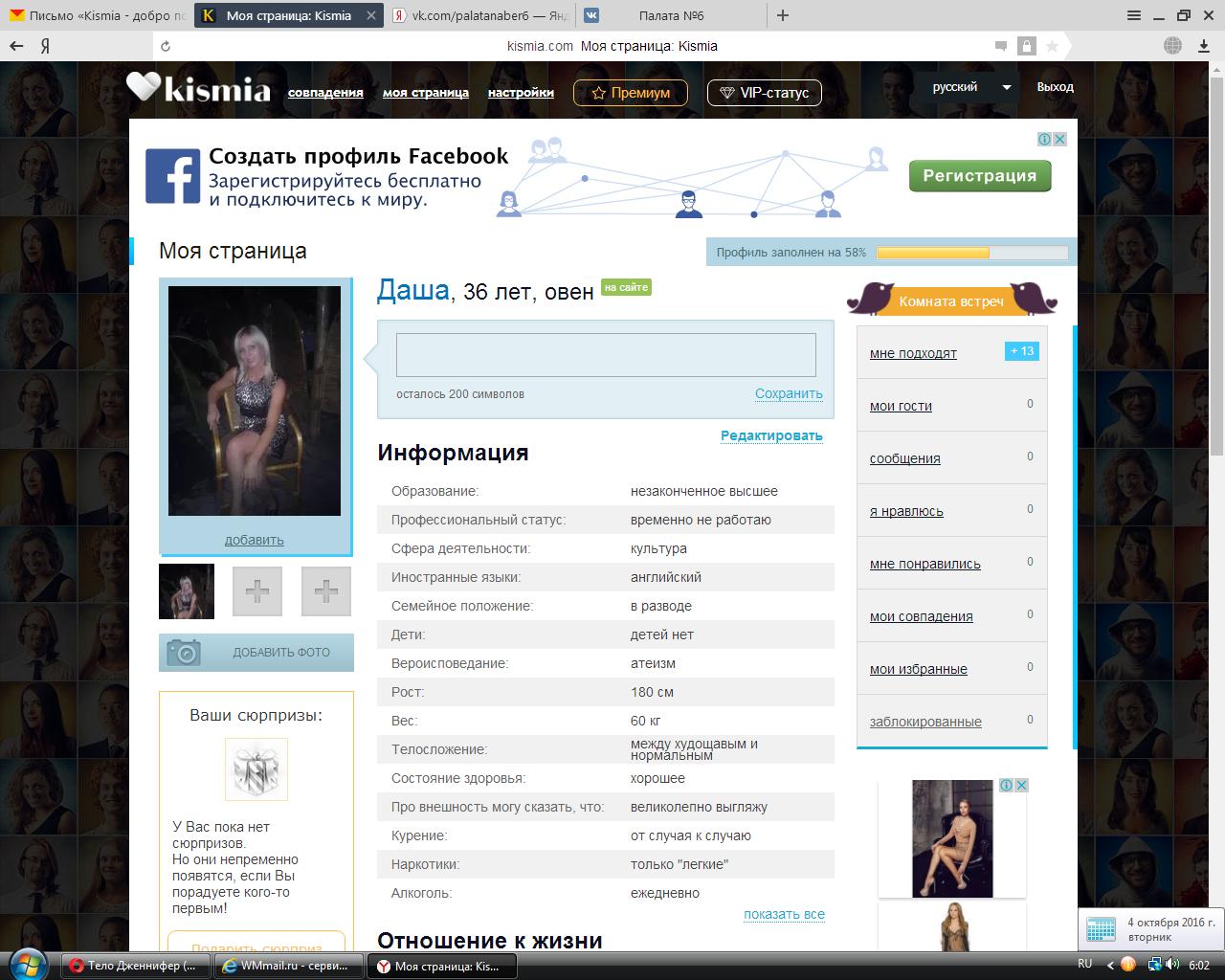Open настройки menu item
The image size is (1225, 980).
tap(521, 93)
